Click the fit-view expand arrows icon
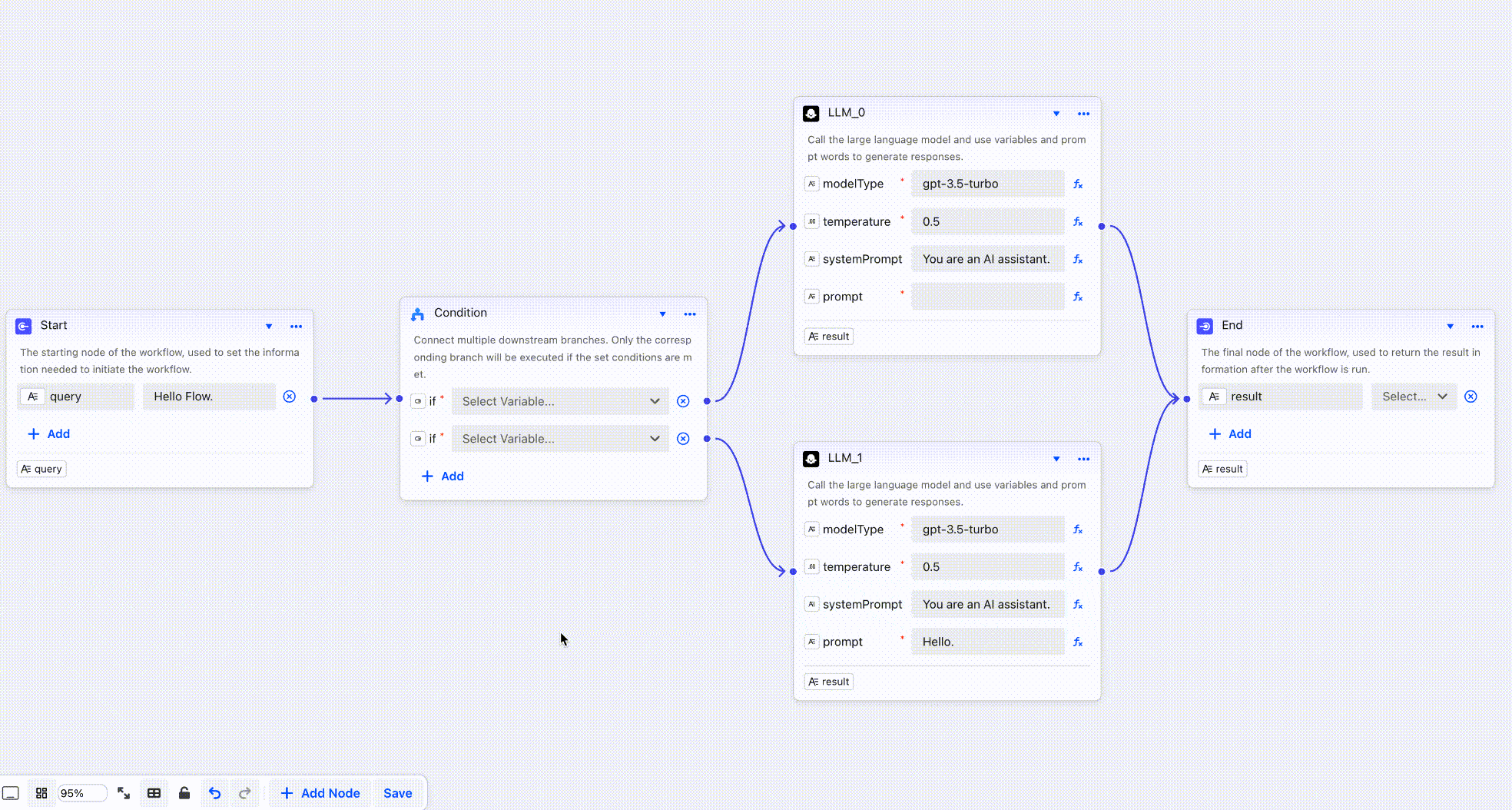This screenshot has width=1512, height=810. pyautogui.click(x=124, y=793)
